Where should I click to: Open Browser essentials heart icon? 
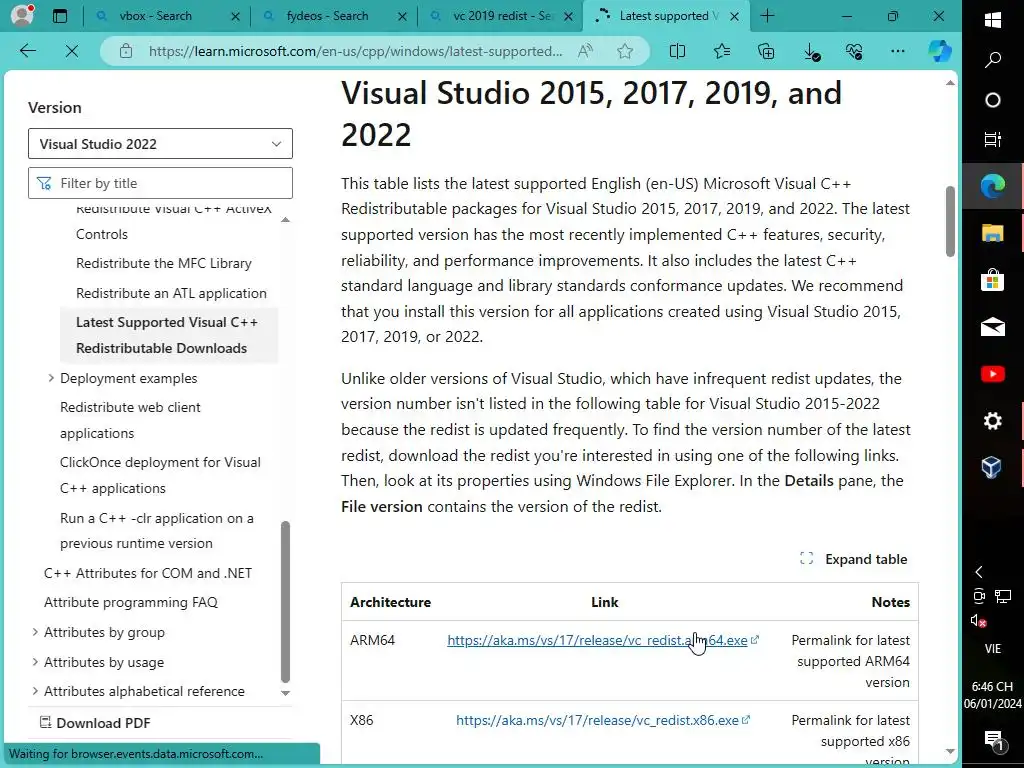pyautogui.click(x=854, y=51)
